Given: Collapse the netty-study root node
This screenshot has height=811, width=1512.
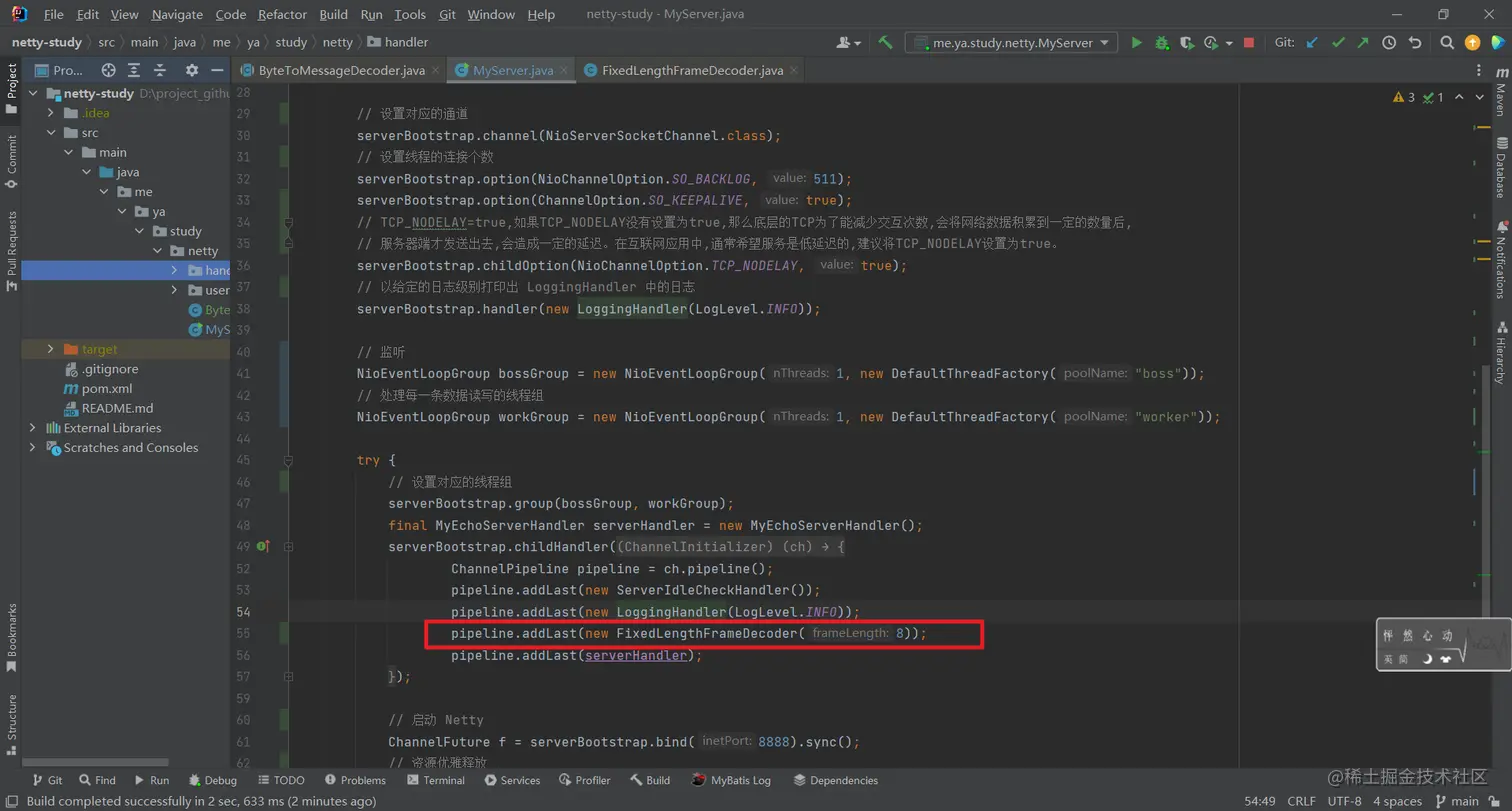Looking at the screenshot, I should [33, 93].
